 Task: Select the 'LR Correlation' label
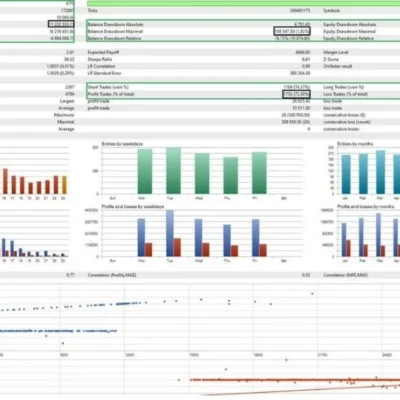[x=101, y=66]
